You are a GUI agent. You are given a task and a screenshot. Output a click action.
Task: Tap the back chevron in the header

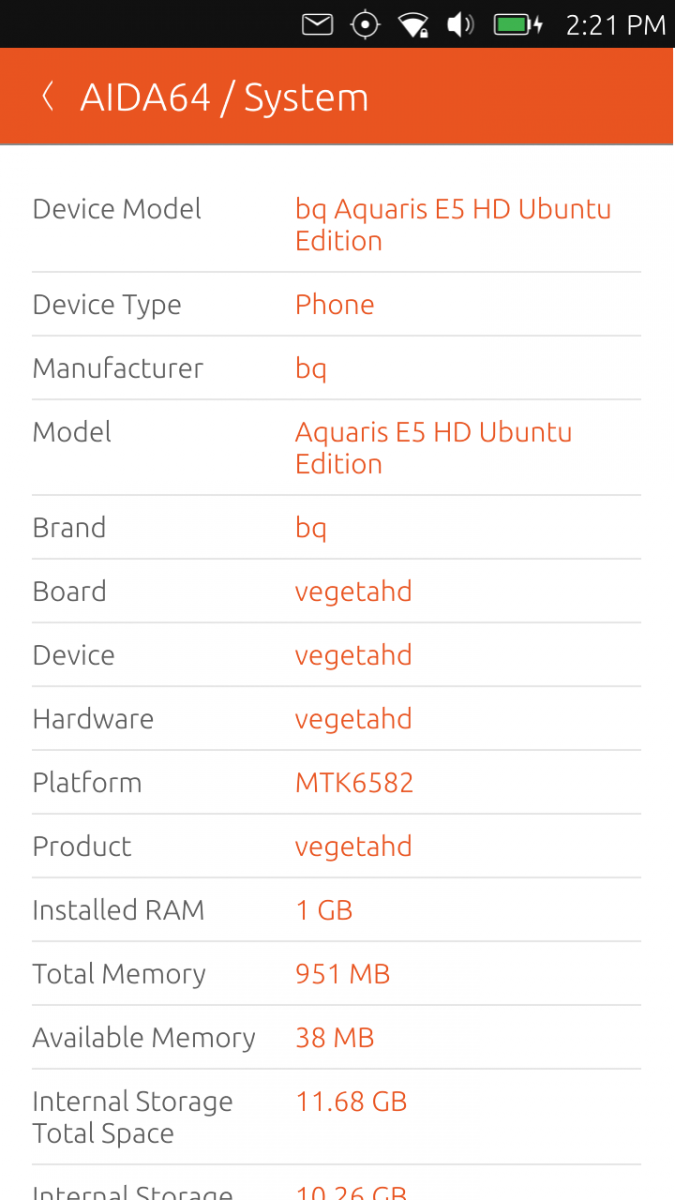47,97
